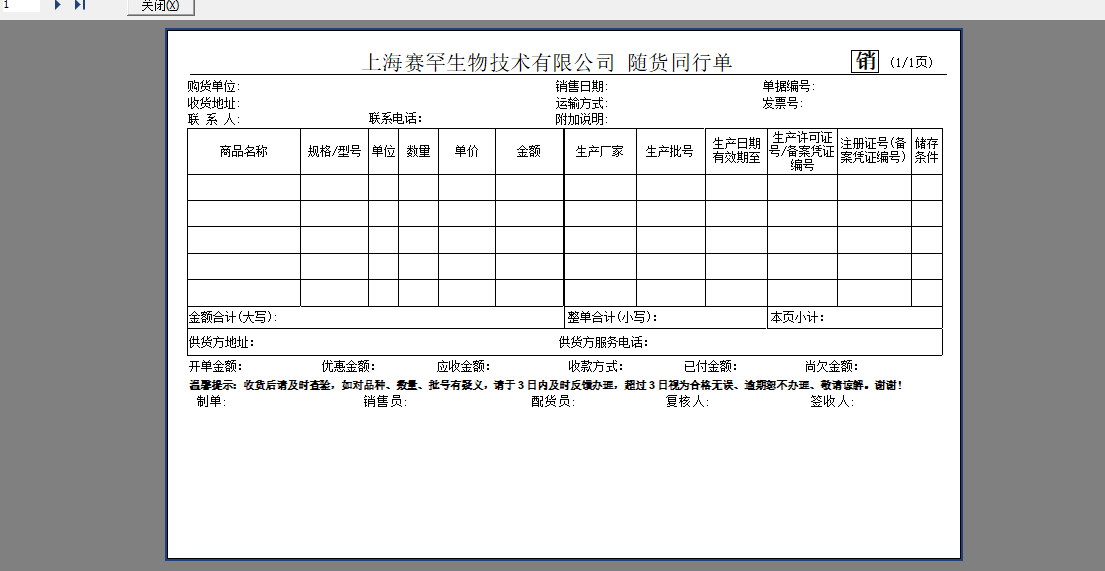The height and width of the screenshot is (571, 1105).
Task: Select the 商品名称 column header
Action: [x=243, y=151]
